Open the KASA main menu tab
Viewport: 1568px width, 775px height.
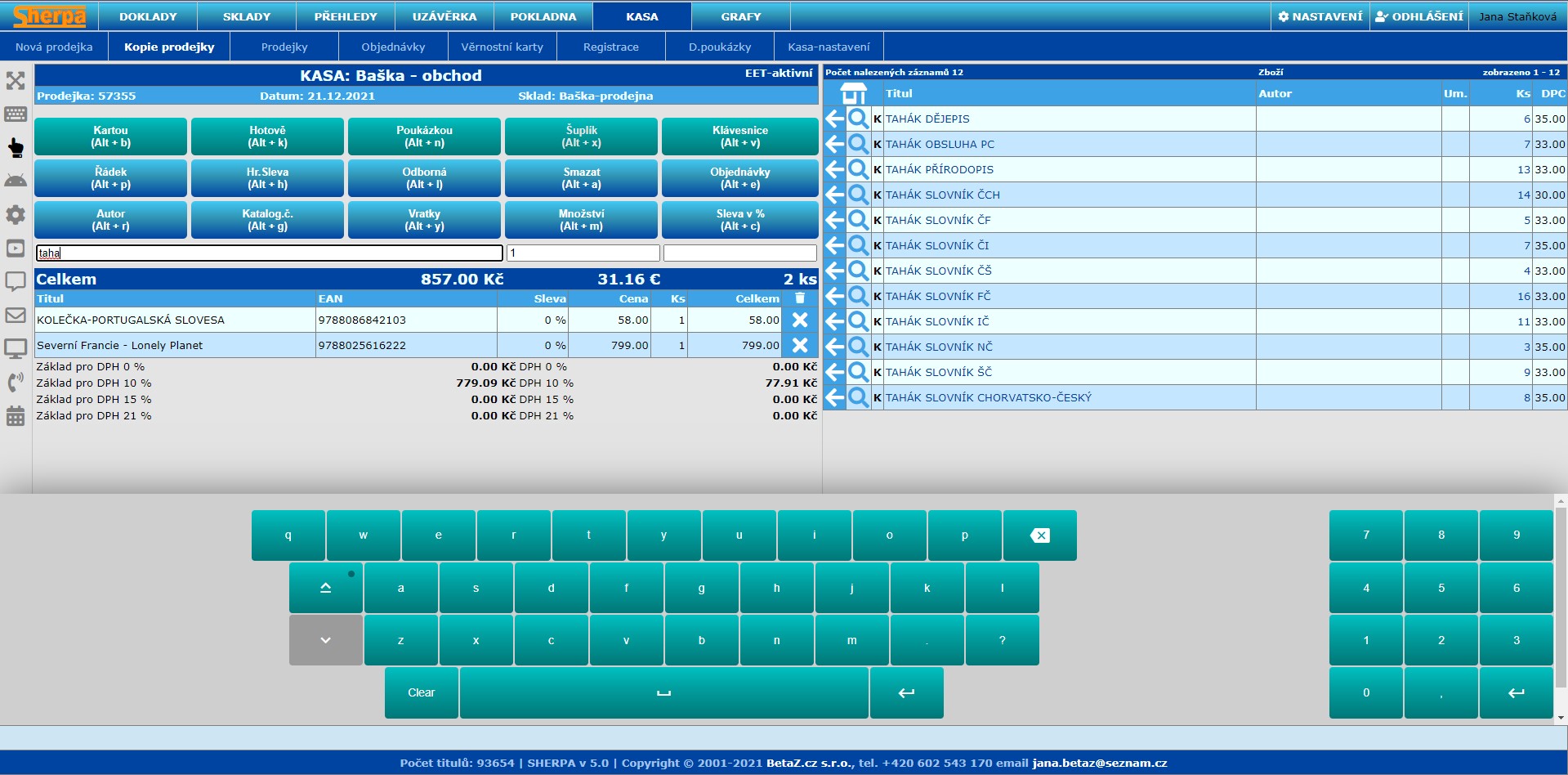(641, 16)
